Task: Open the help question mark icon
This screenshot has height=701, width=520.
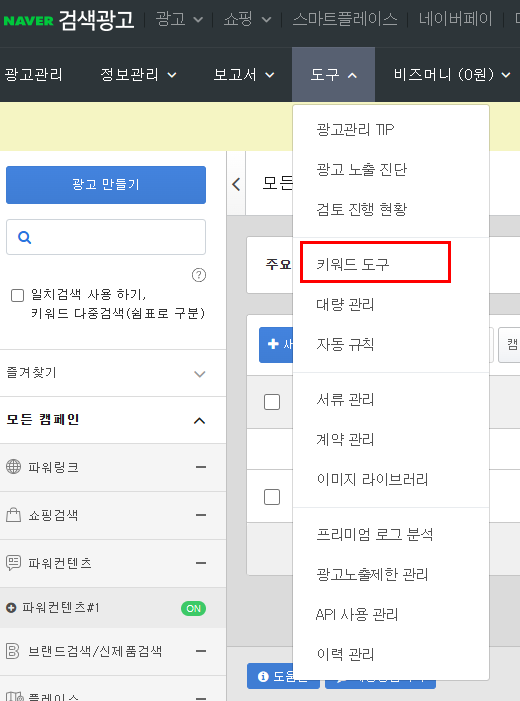Action: click(x=199, y=275)
